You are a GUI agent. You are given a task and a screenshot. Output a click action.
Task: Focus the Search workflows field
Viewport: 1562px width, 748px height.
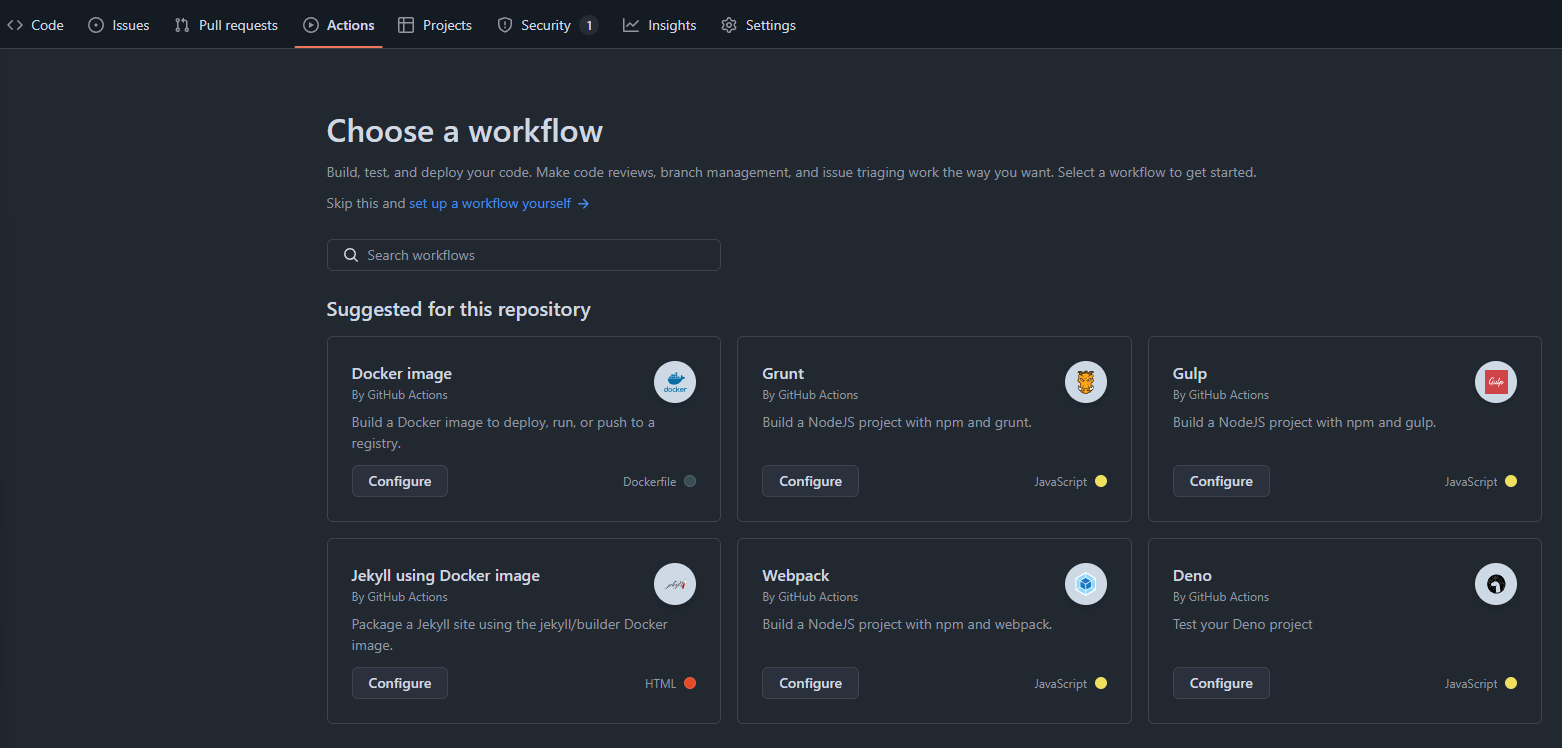(523, 255)
